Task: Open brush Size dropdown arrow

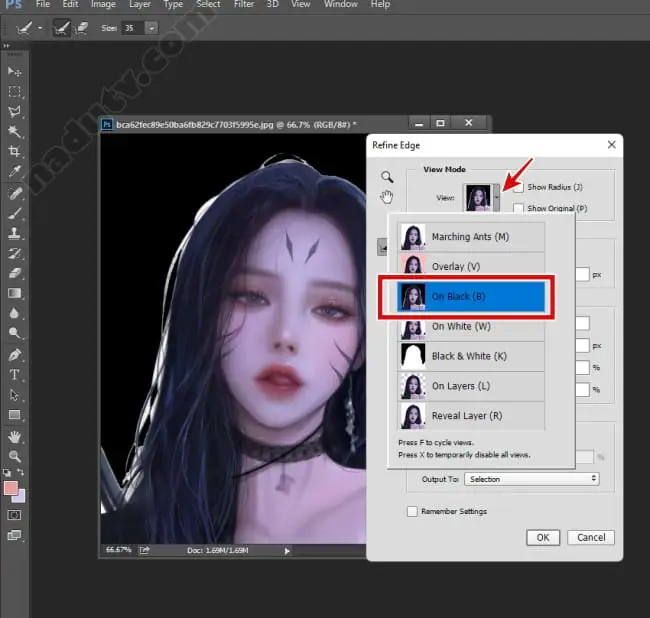Action: coord(152,28)
